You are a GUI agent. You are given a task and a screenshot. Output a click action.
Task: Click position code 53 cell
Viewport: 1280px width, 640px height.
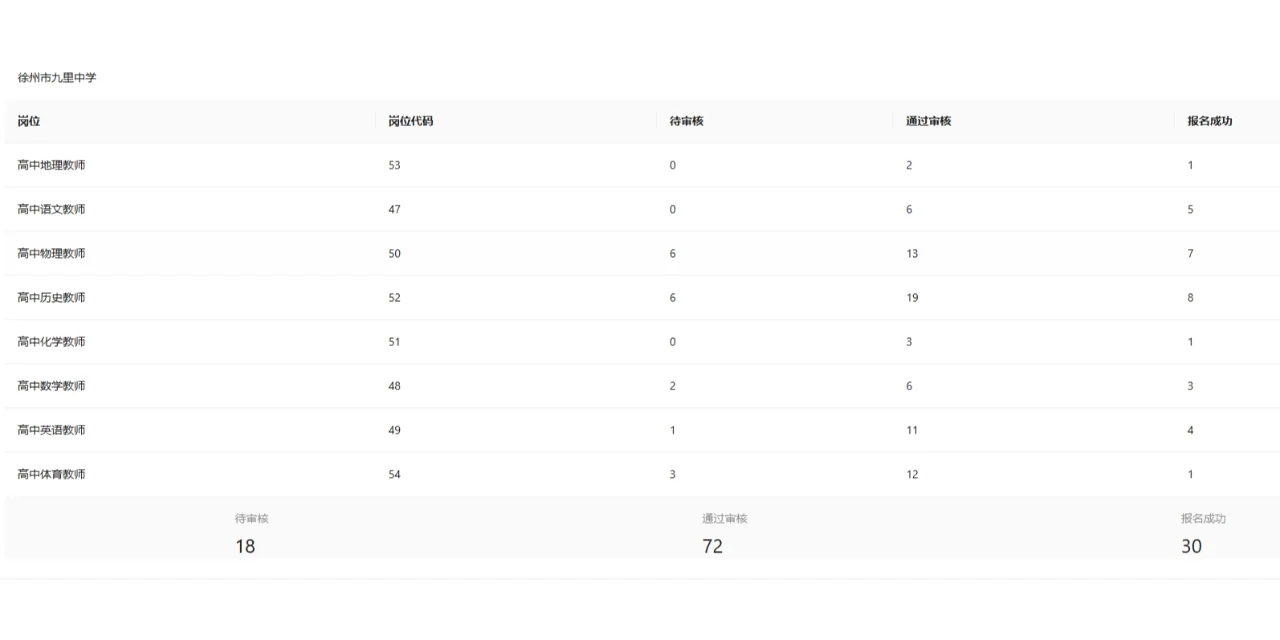coord(394,165)
